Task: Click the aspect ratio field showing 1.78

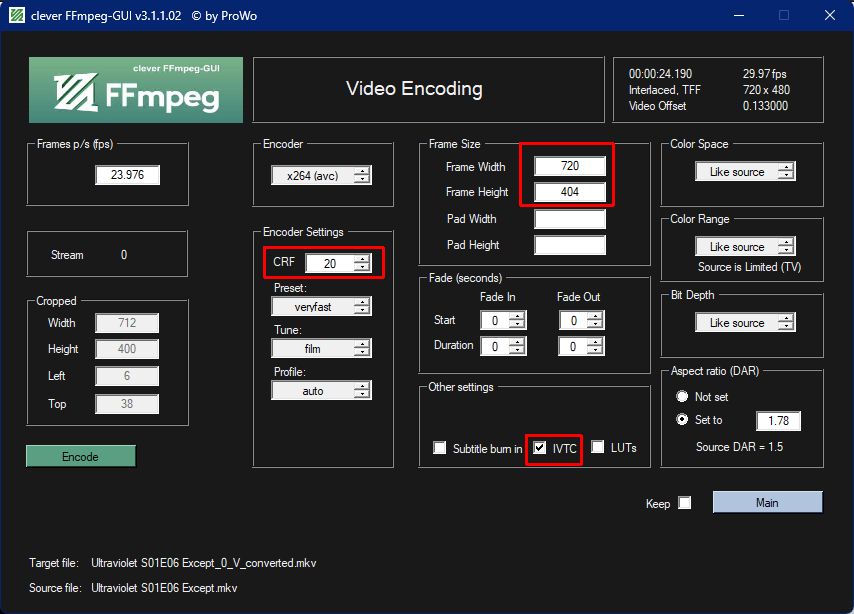Action: point(778,421)
